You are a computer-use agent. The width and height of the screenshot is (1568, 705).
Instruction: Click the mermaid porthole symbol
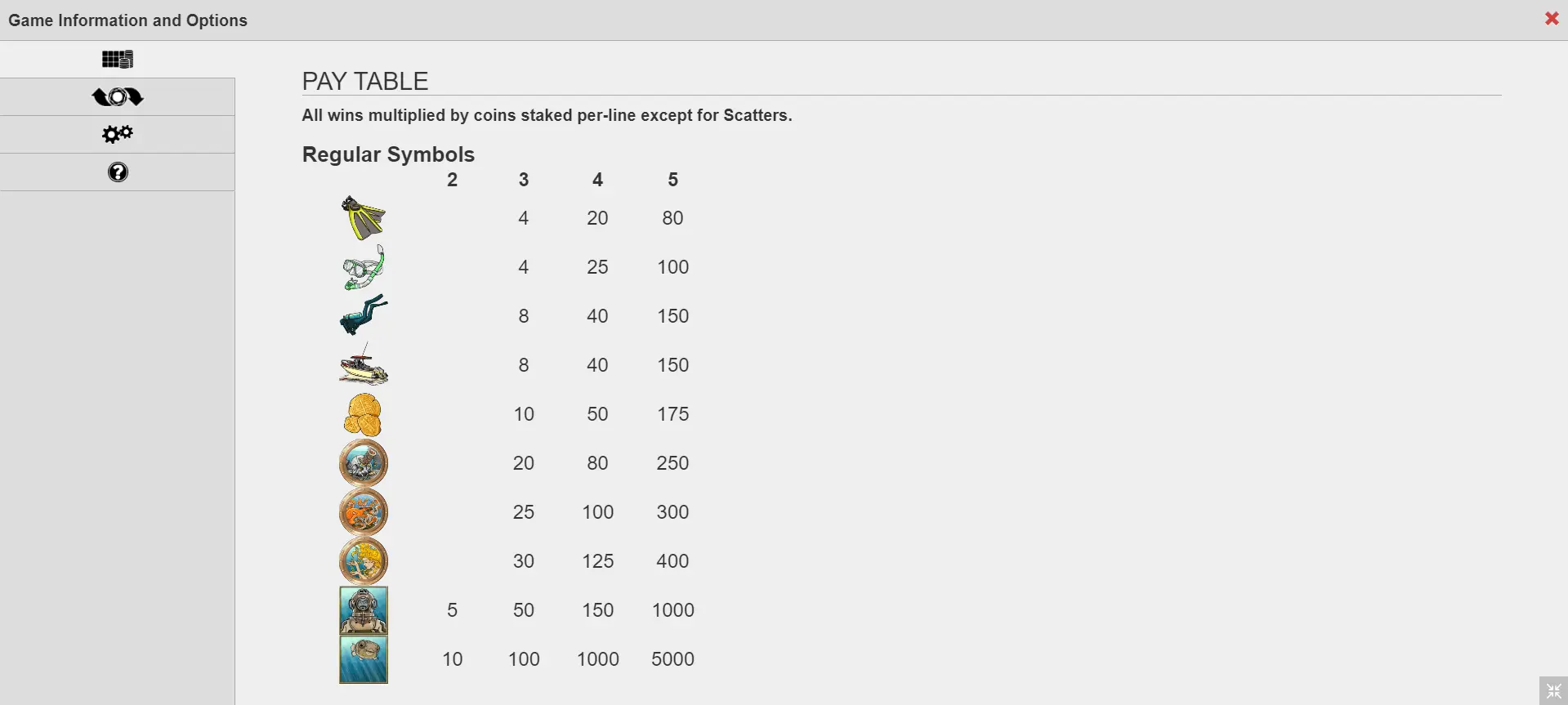(363, 561)
